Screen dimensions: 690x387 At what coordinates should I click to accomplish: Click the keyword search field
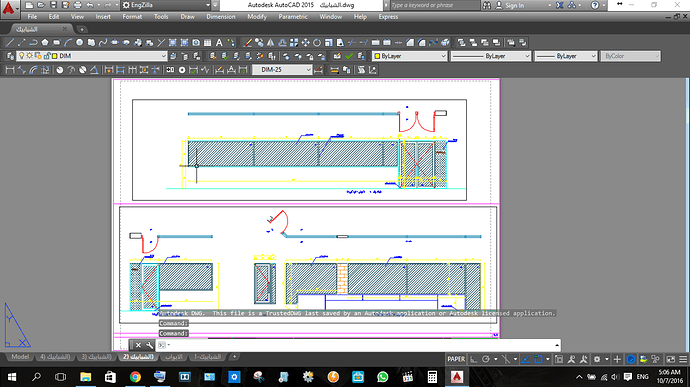coord(435,5)
